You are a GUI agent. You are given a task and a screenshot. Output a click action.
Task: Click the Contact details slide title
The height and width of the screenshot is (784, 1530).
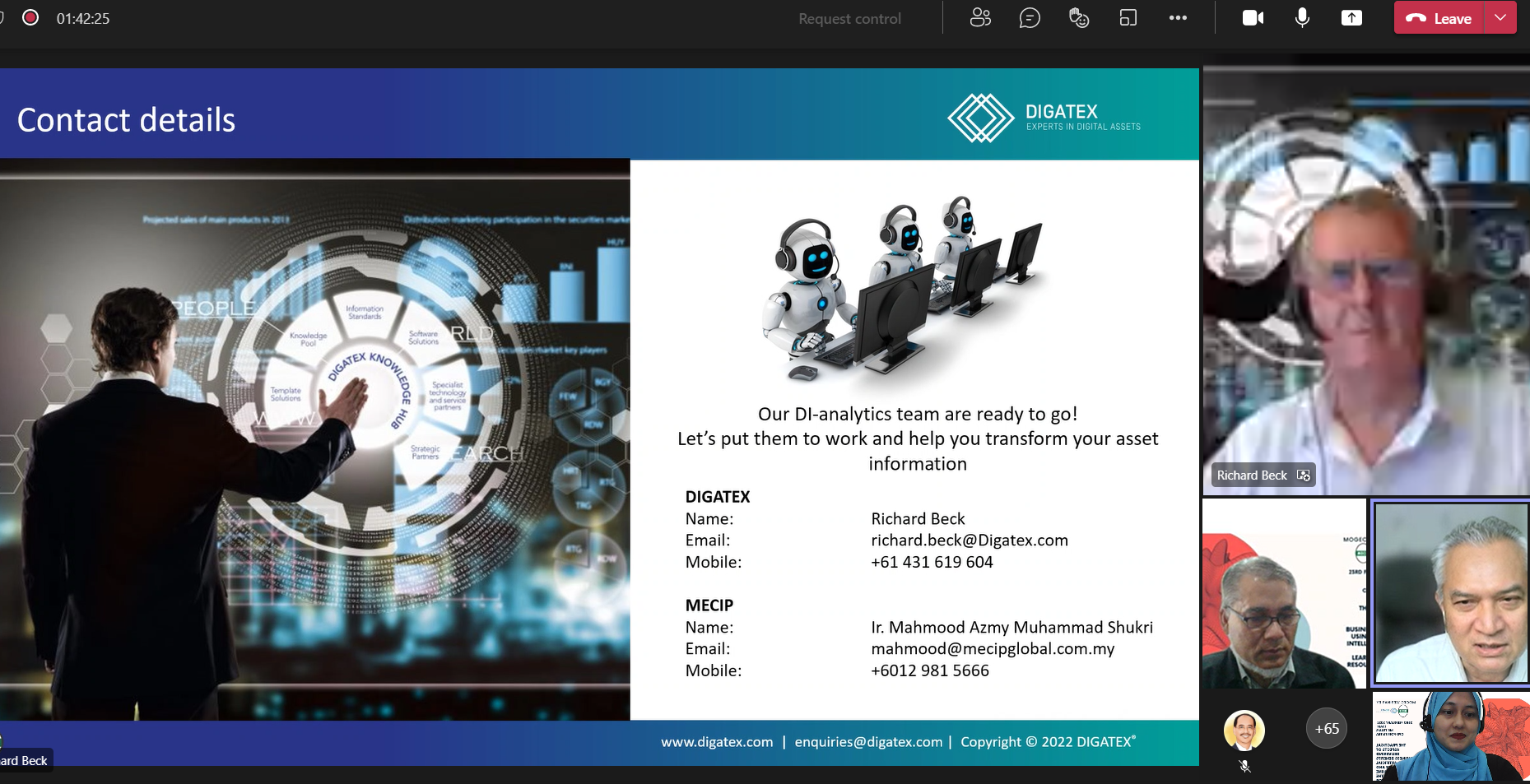tap(126, 120)
